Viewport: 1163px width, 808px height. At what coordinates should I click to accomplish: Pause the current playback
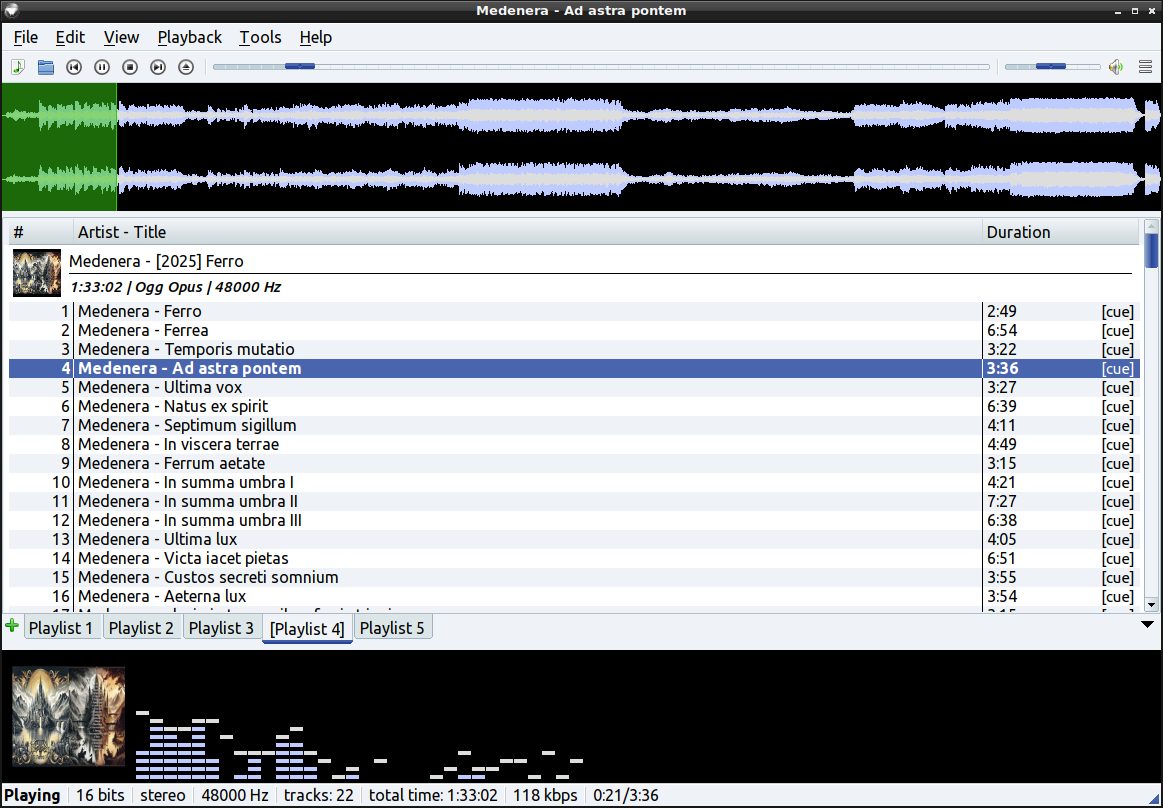pos(102,67)
